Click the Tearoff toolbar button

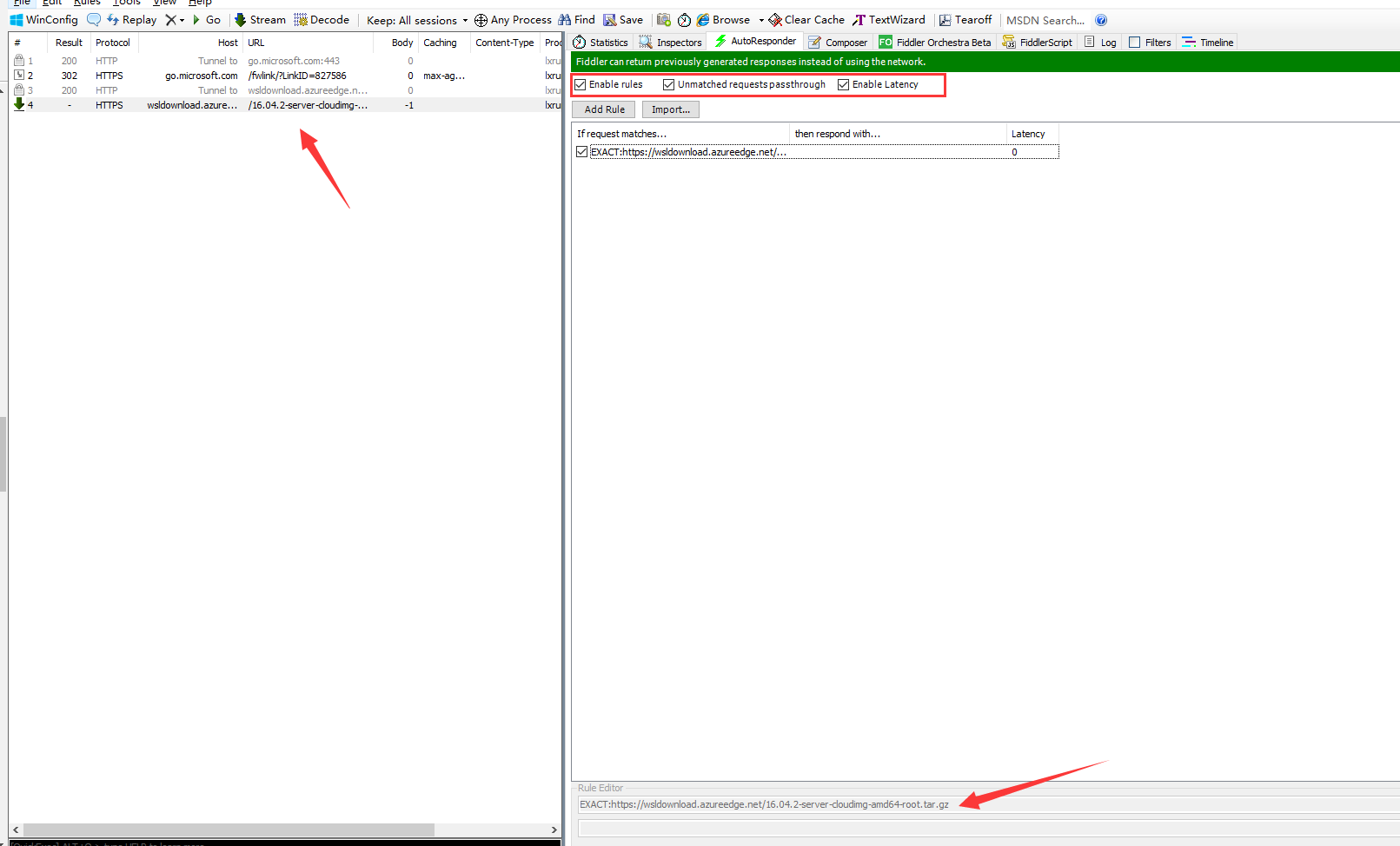coord(965,20)
